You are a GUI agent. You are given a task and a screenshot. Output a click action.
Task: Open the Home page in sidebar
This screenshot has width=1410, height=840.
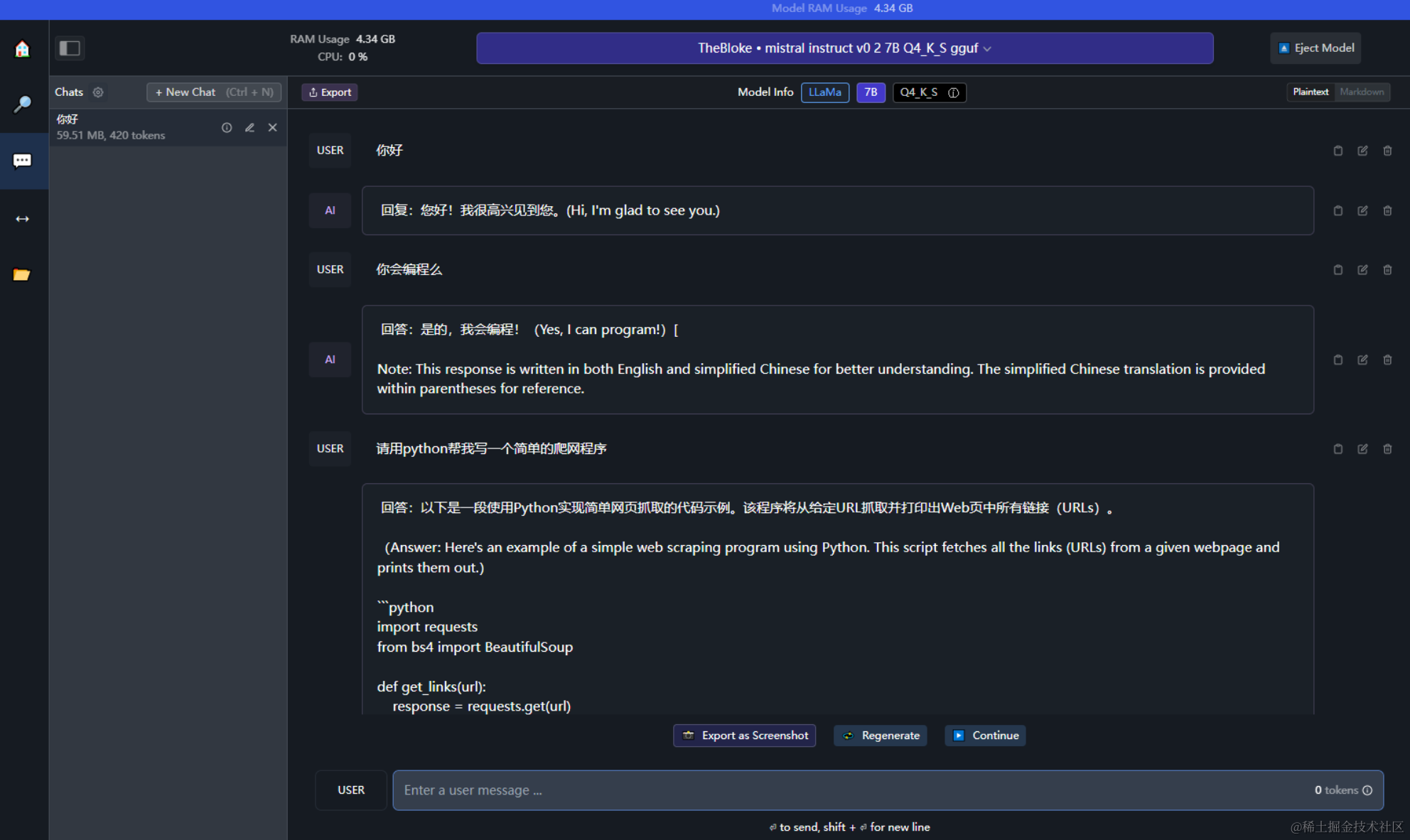(x=23, y=48)
